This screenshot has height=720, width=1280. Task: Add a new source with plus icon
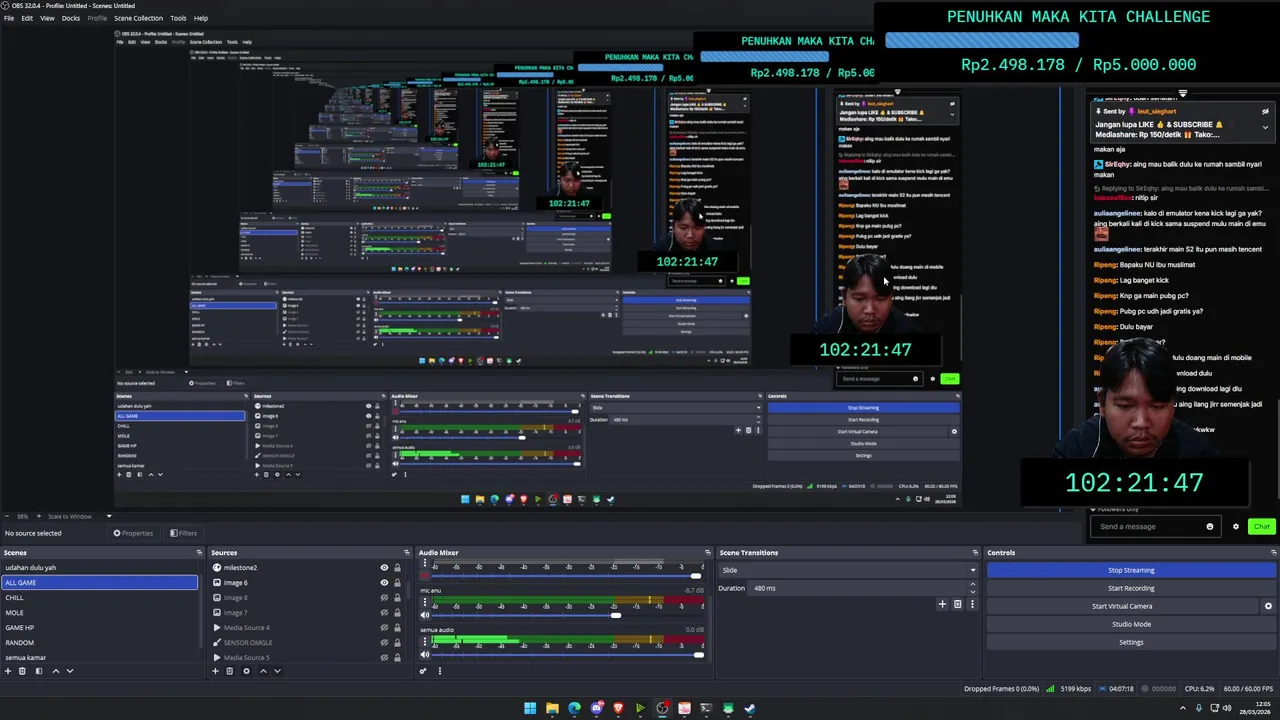coord(215,671)
